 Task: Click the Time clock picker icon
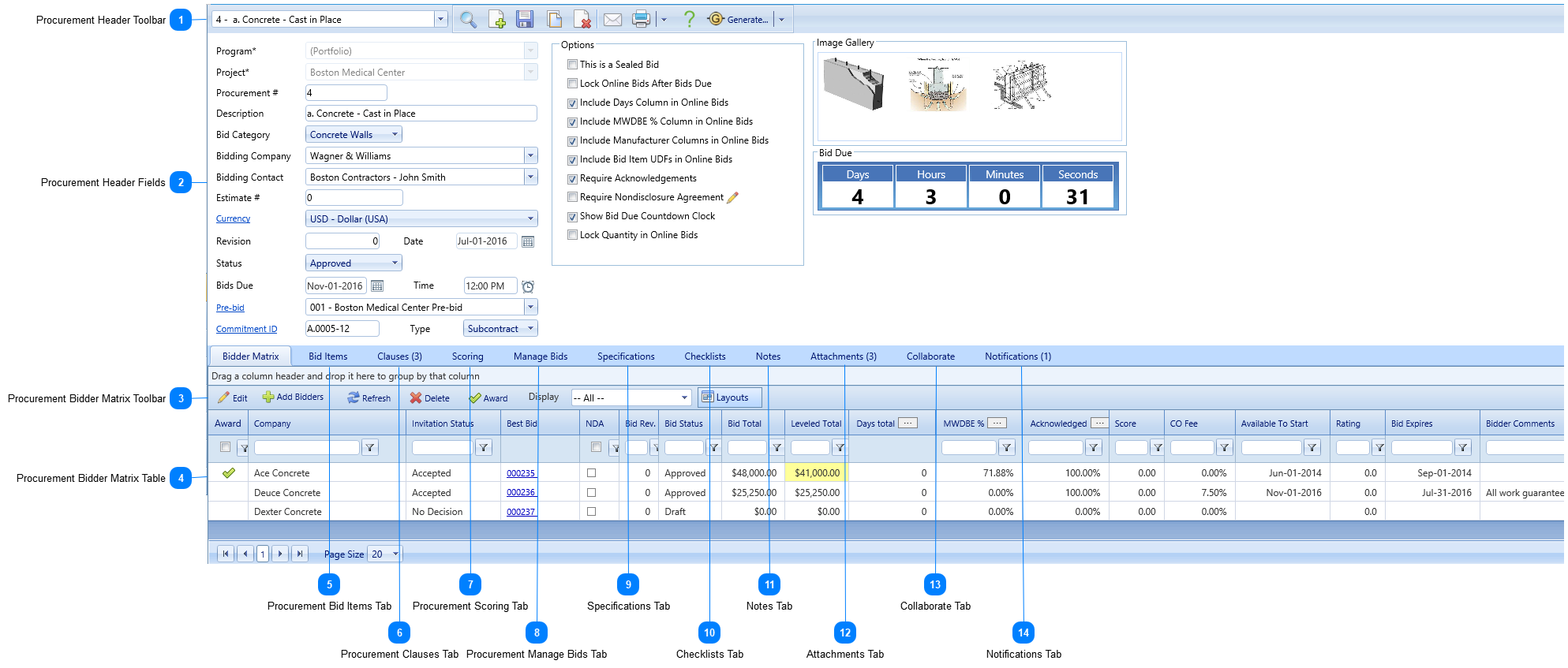point(528,286)
